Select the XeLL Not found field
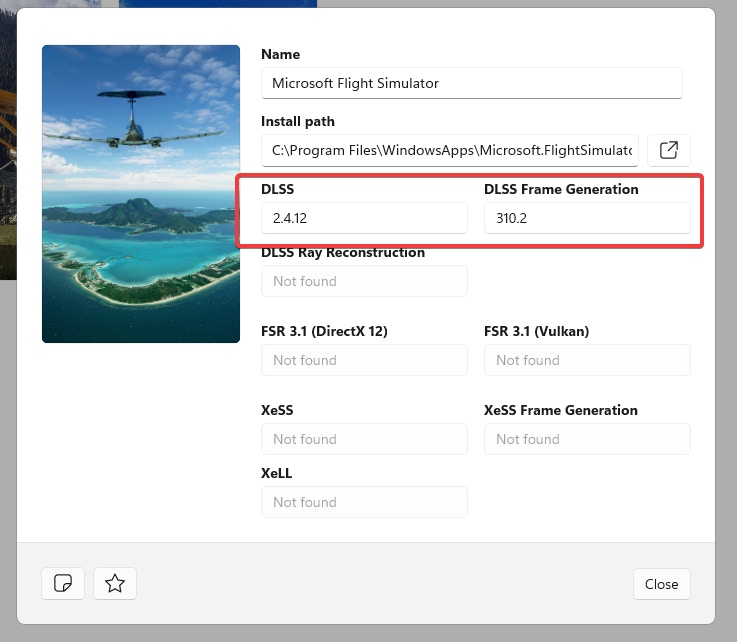Image resolution: width=737 pixels, height=642 pixels. 364,502
